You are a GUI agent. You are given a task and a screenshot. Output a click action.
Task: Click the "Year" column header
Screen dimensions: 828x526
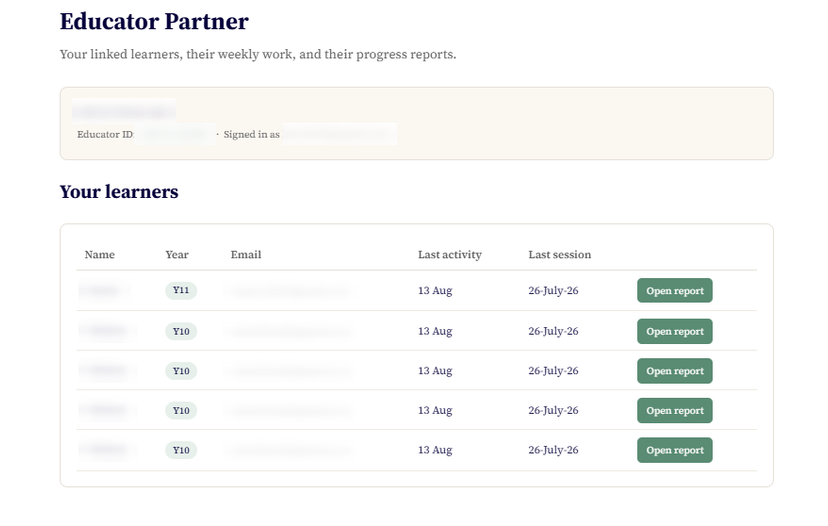coord(176,255)
